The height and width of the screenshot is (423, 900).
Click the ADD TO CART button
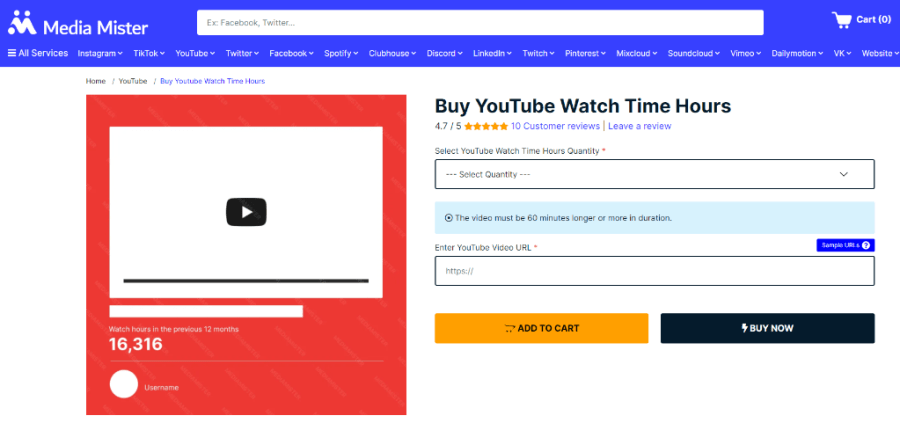click(x=541, y=328)
